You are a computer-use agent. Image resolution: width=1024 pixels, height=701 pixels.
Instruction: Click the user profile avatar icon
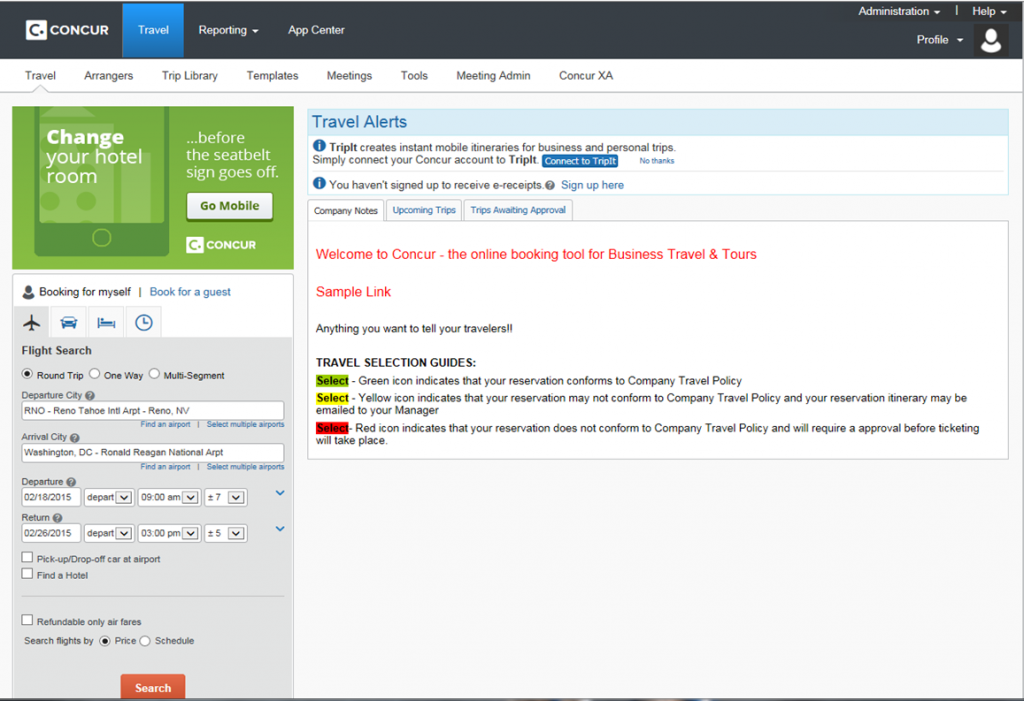pos(991,40)
